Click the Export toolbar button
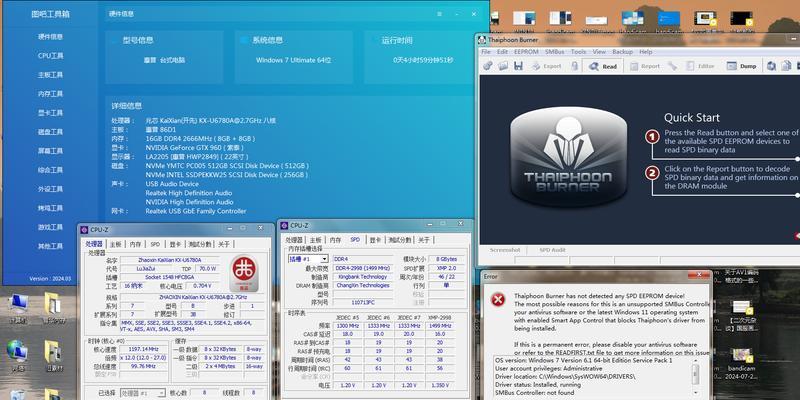Image resolution: width=800 pixels, height=400 pixels. tap(546, 66)
